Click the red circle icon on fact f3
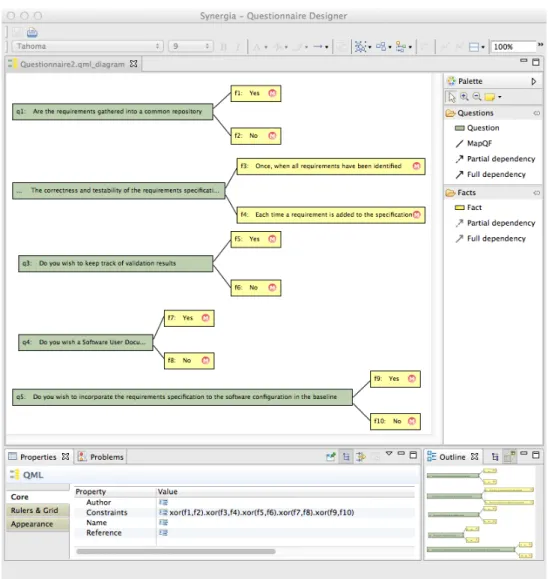This screenshot has height=579, width=549. tap(416, 166)
